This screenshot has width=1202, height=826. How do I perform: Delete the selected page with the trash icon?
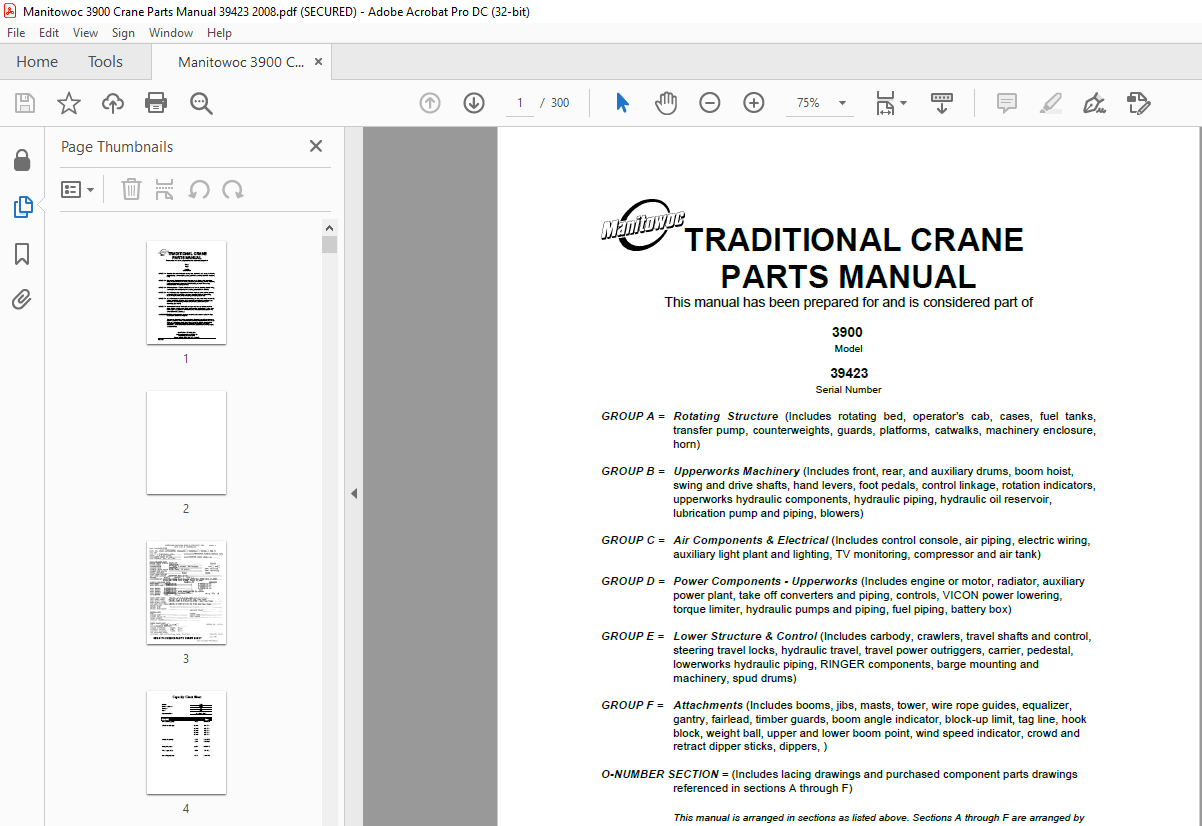click(131, 189)
